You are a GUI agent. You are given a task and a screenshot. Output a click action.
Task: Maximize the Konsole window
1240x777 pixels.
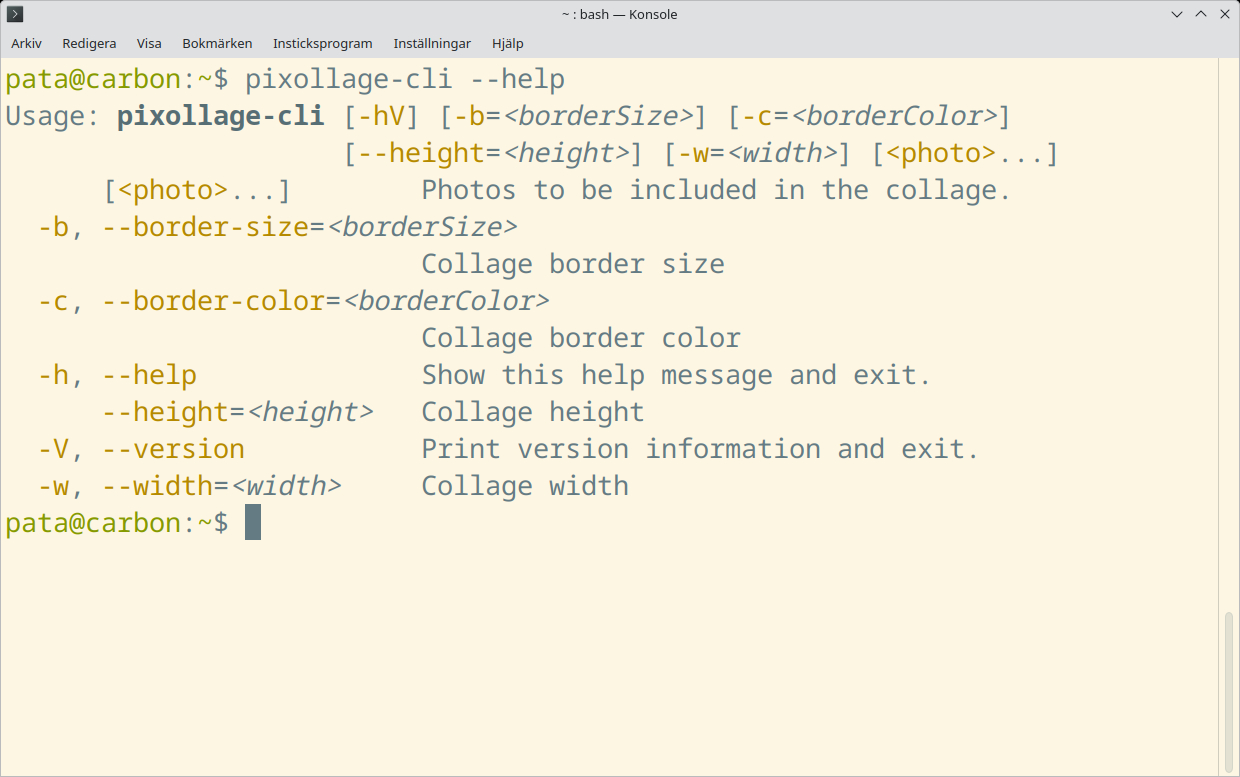point(1202,14)
